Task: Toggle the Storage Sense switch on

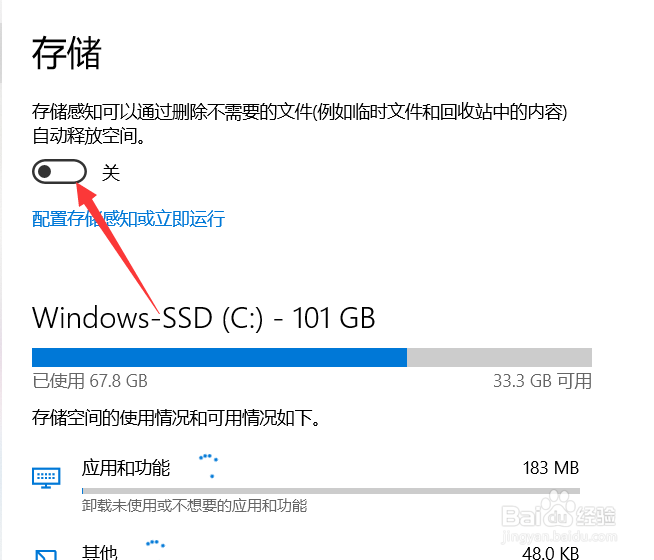Action: coord(59,172)
